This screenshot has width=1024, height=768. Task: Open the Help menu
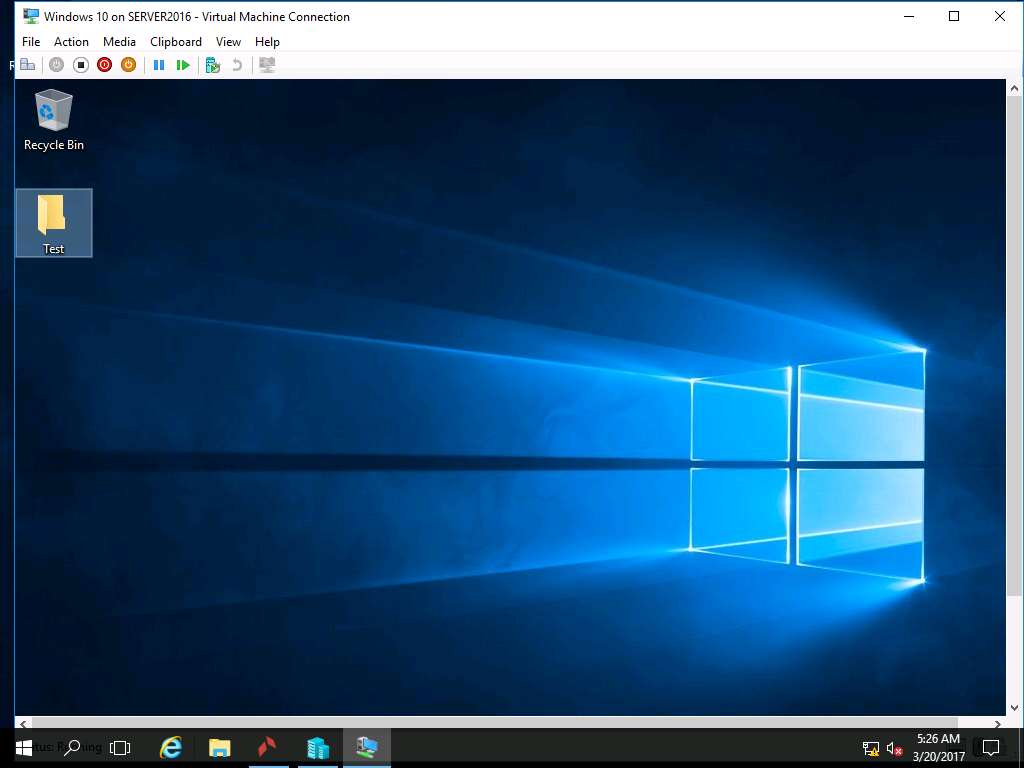(x=267, y=42)
